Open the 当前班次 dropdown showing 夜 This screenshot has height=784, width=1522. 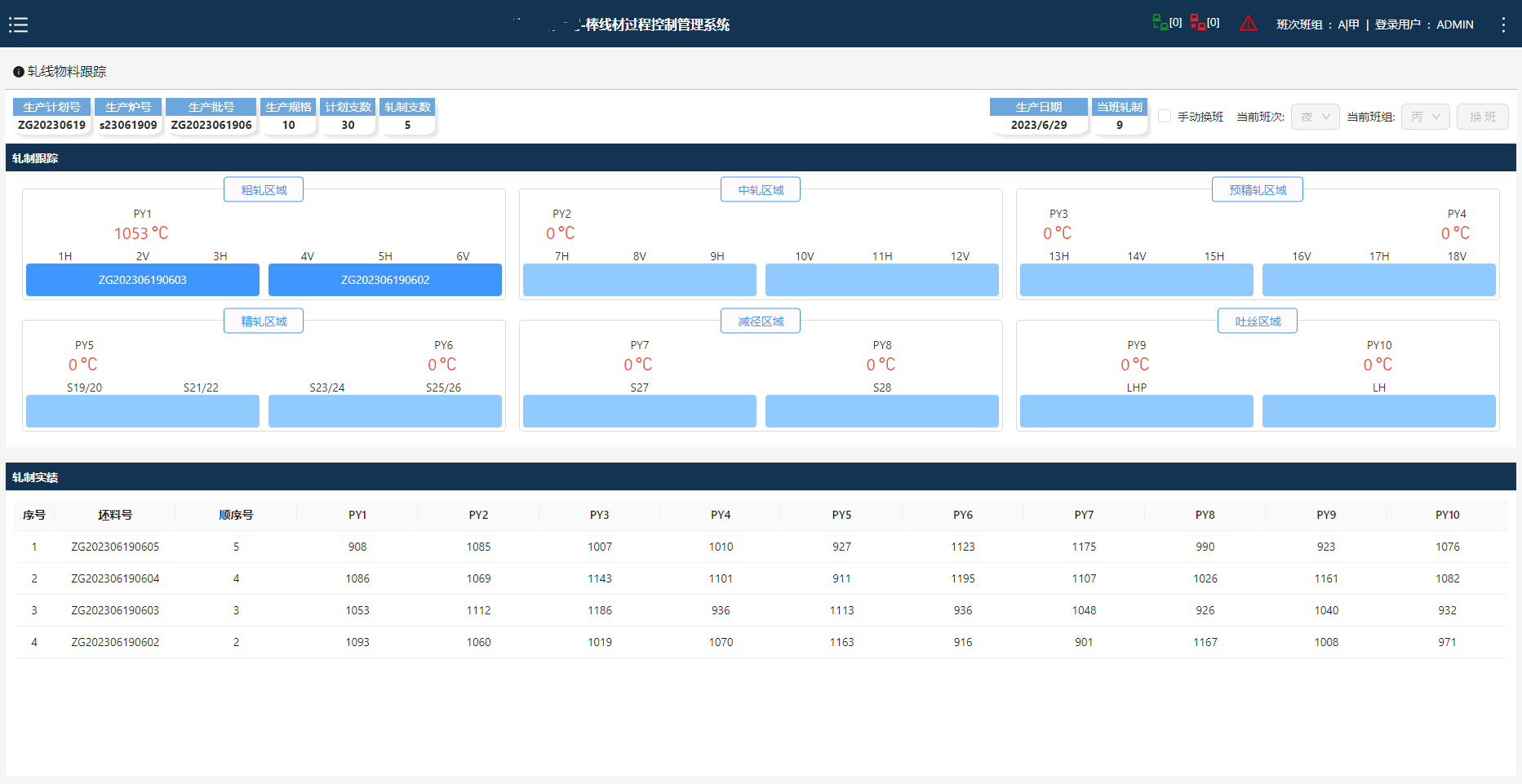pos(1315,117)
